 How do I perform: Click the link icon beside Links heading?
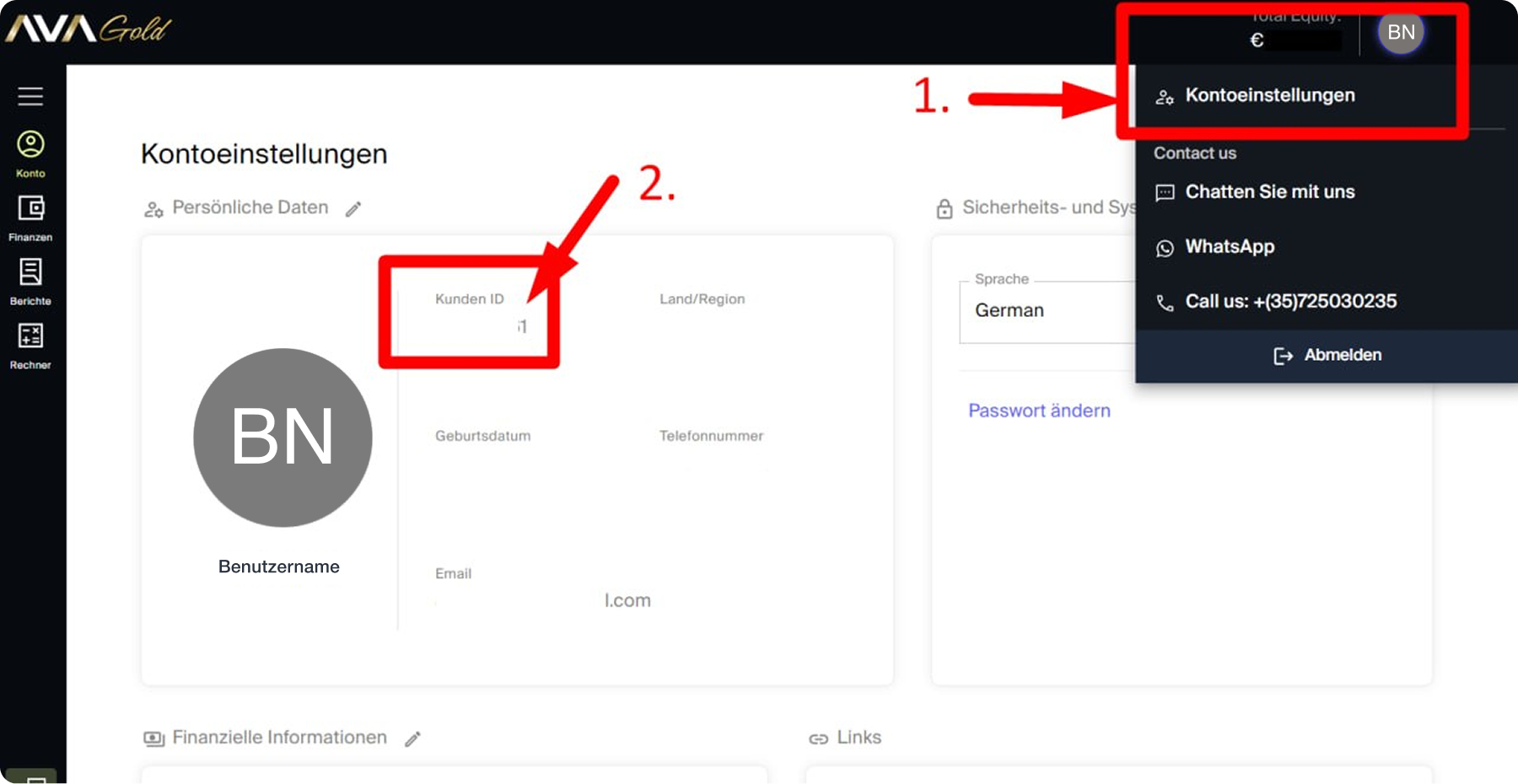coord(818,739)
